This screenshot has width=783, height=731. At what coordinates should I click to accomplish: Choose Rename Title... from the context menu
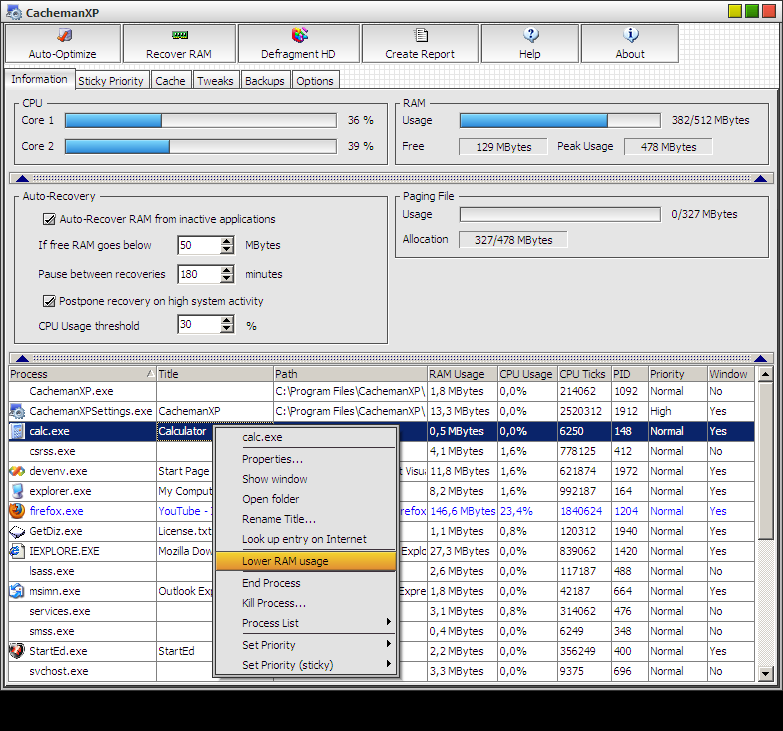(306, 519)
